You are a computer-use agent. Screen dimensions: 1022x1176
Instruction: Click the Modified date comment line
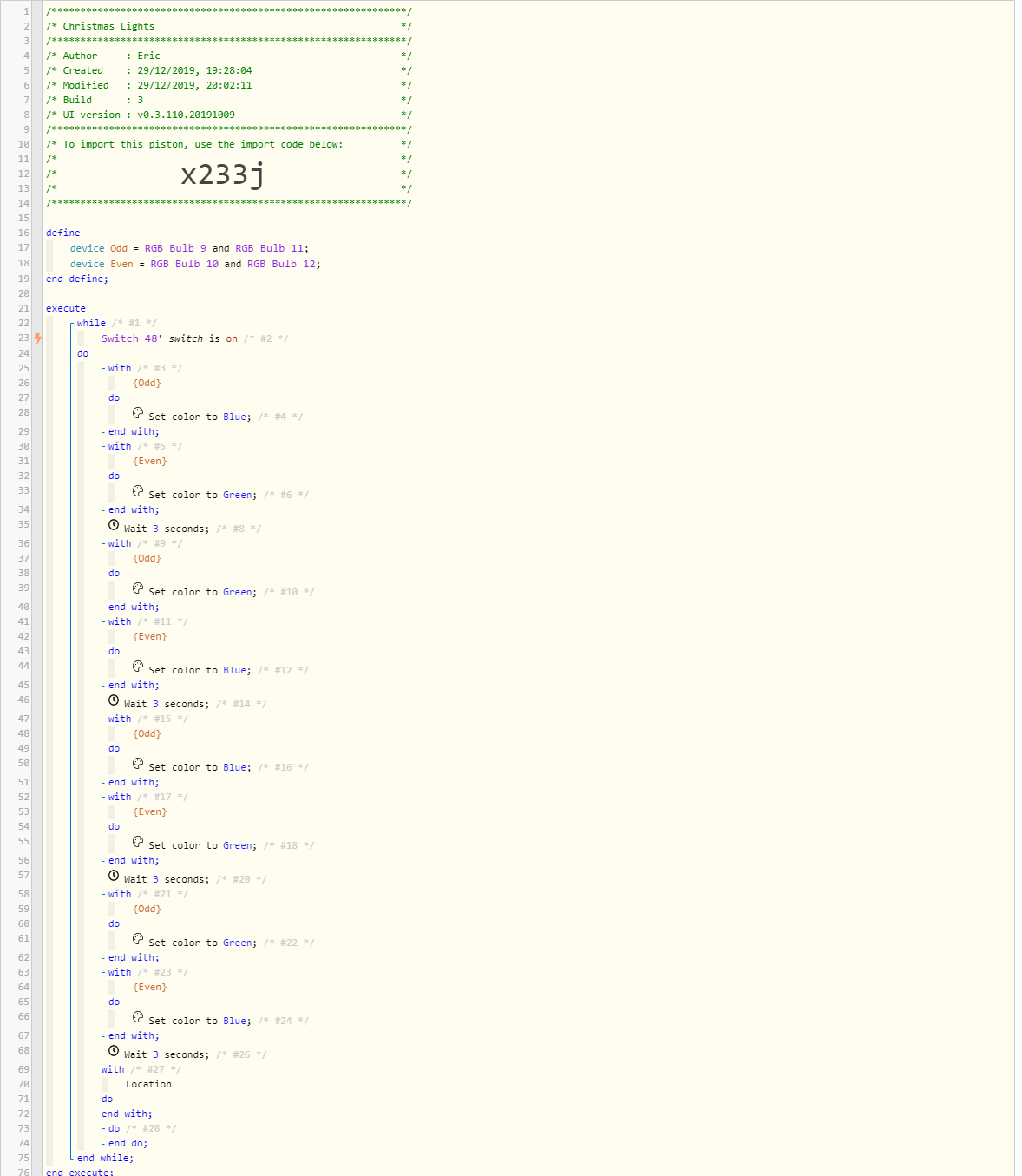(x=229, y=85)
